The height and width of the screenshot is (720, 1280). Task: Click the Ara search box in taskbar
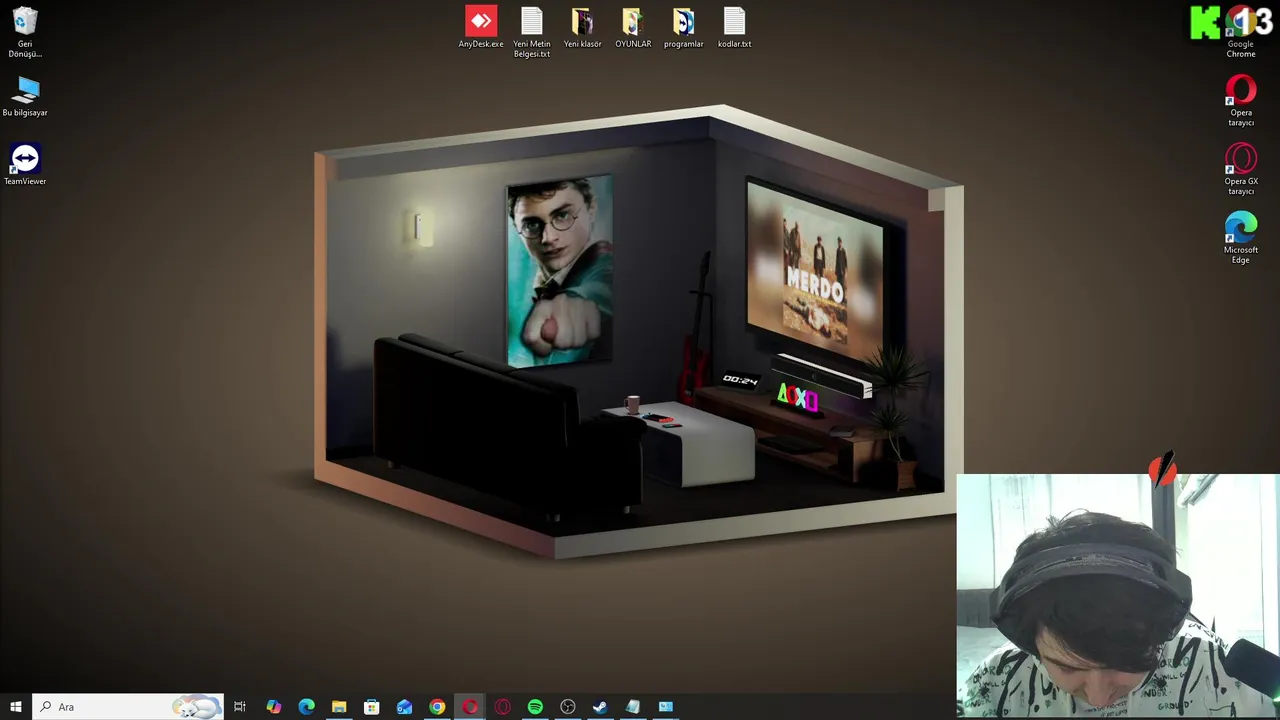point(128,707)
